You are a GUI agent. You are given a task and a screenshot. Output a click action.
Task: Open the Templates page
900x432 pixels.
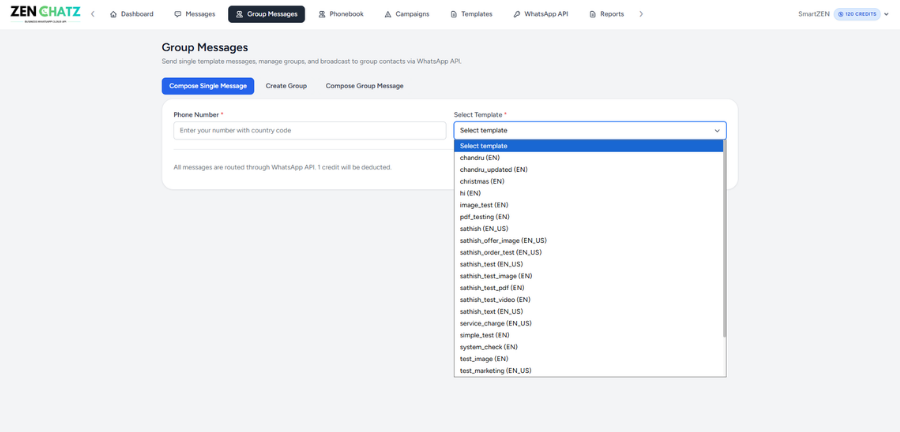pos(471,14)
